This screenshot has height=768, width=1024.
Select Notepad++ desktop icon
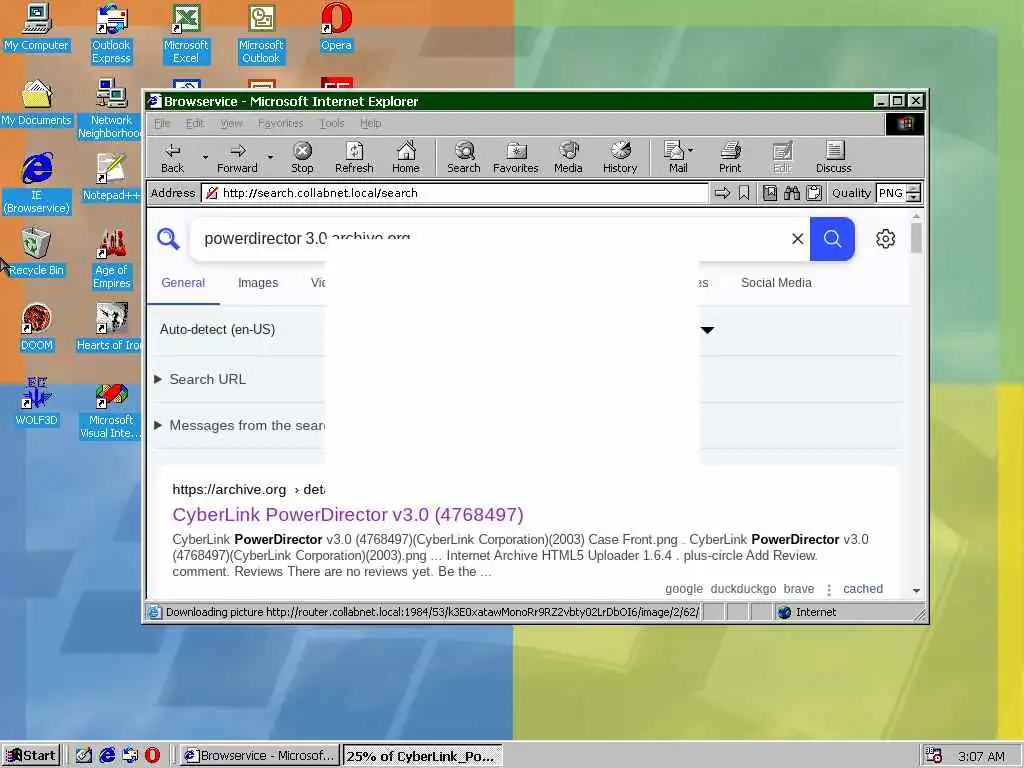(x=111, y=177)
